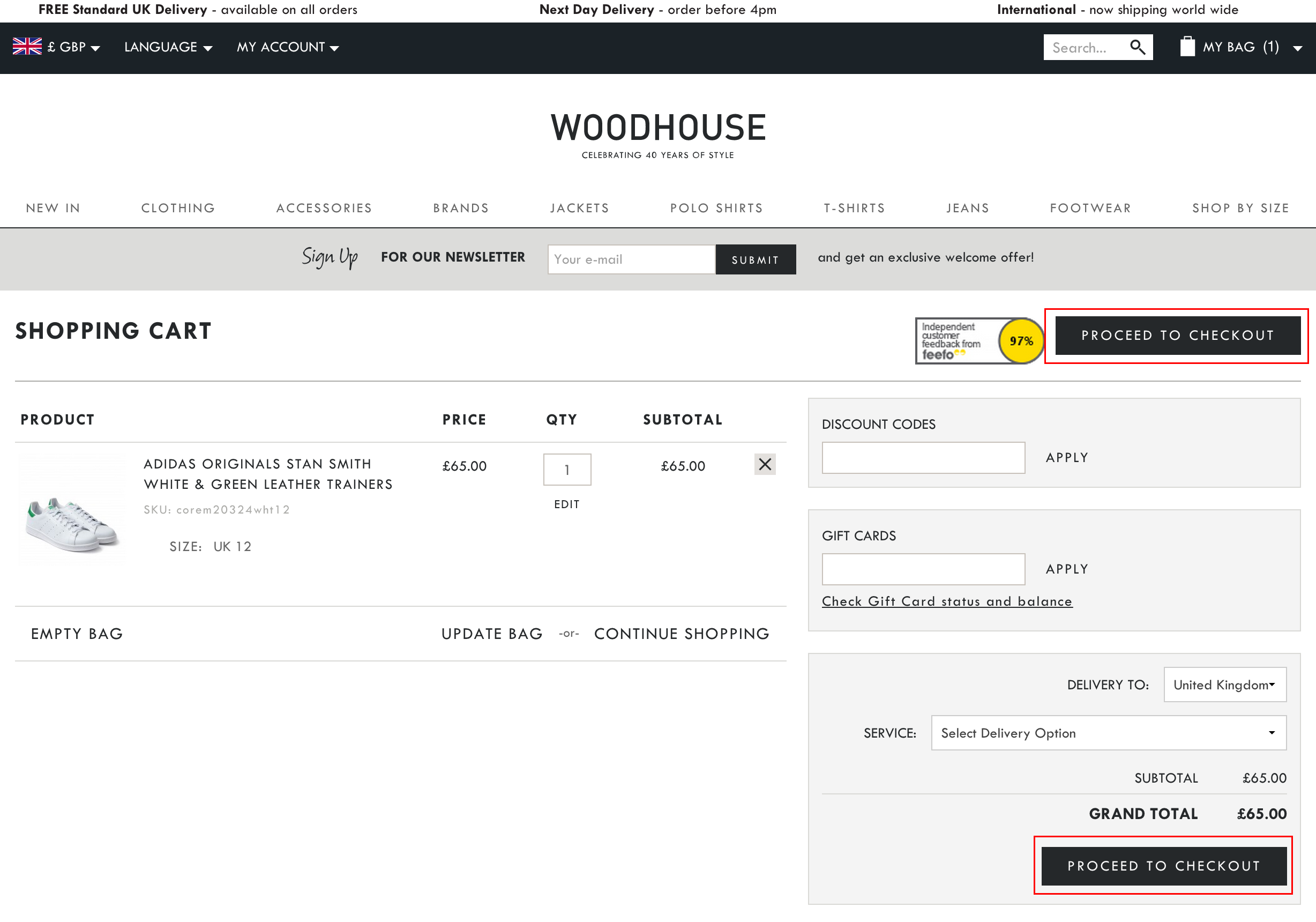The image size is (1316, 922).
Task: Click Empty Bag
Action: tap(77, 634)
